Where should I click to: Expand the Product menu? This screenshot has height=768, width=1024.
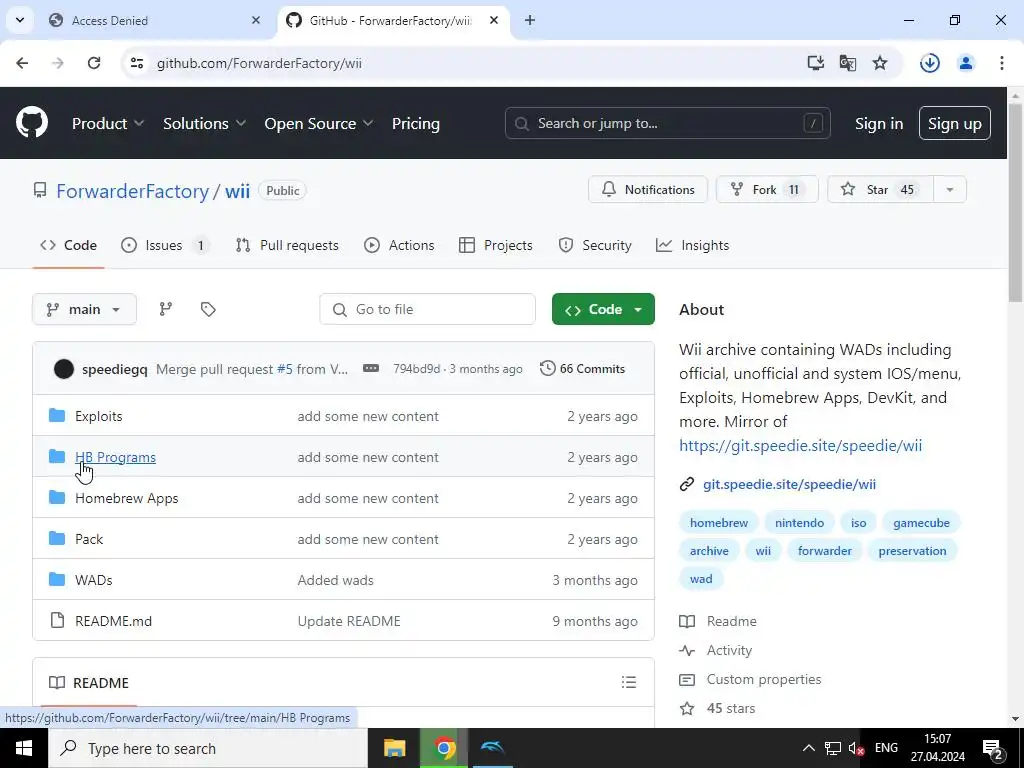(x=108, y=123)
